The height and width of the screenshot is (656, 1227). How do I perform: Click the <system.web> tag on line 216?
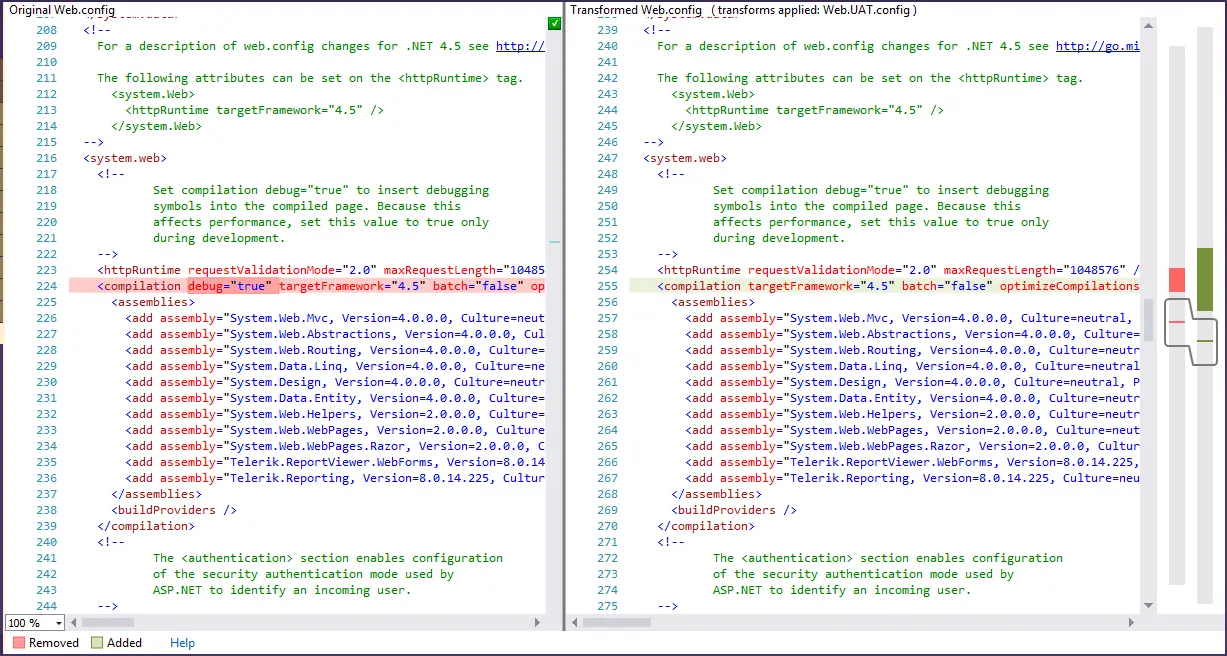(x=125, y=158)
